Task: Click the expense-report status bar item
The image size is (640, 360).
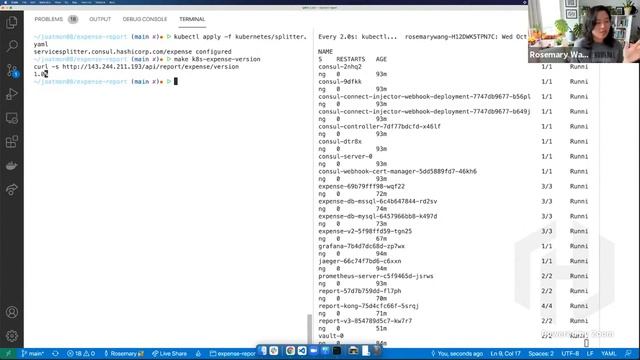Action: pos(233,354)
